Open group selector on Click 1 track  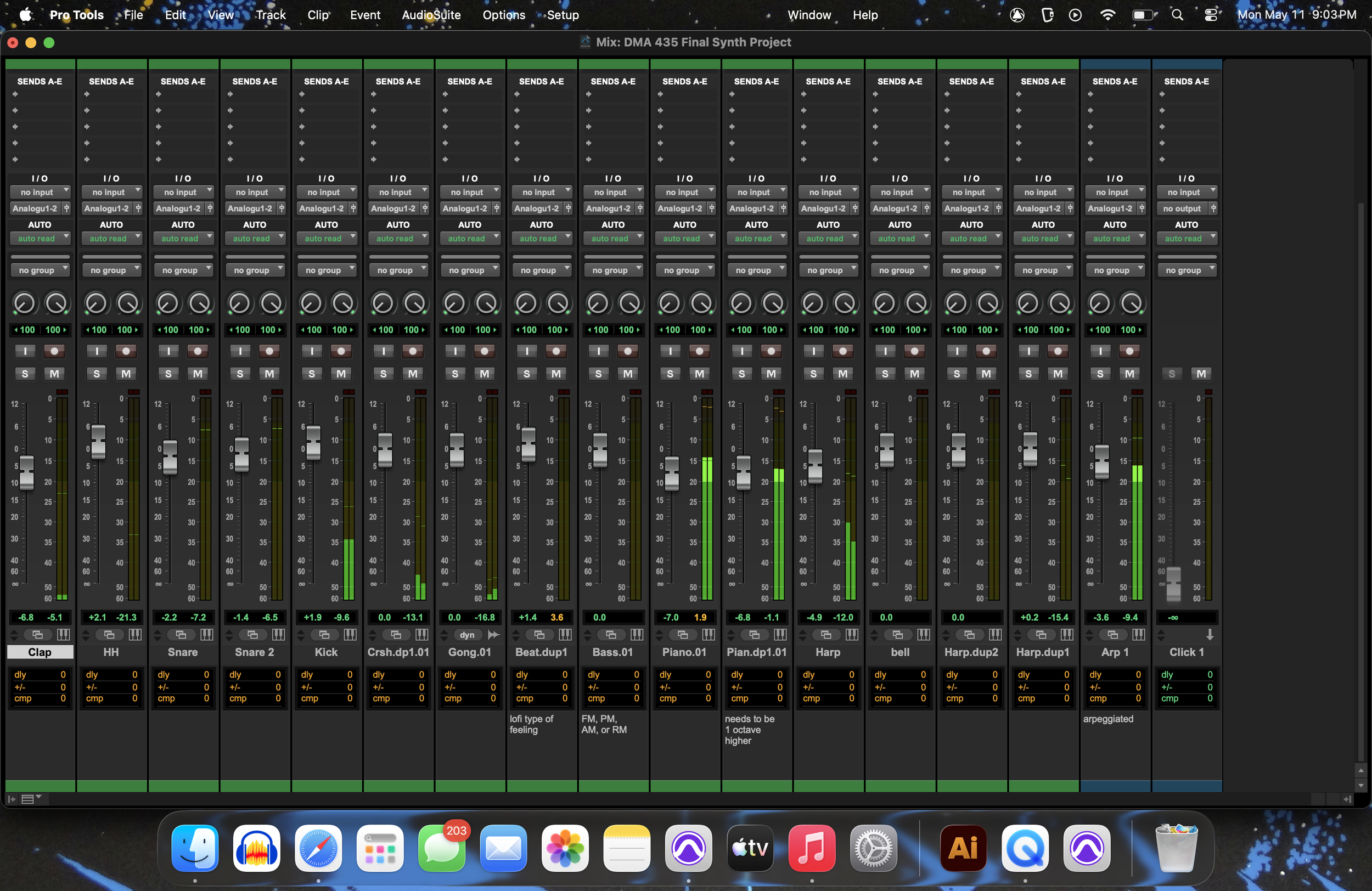click(x=1187, y=270)
